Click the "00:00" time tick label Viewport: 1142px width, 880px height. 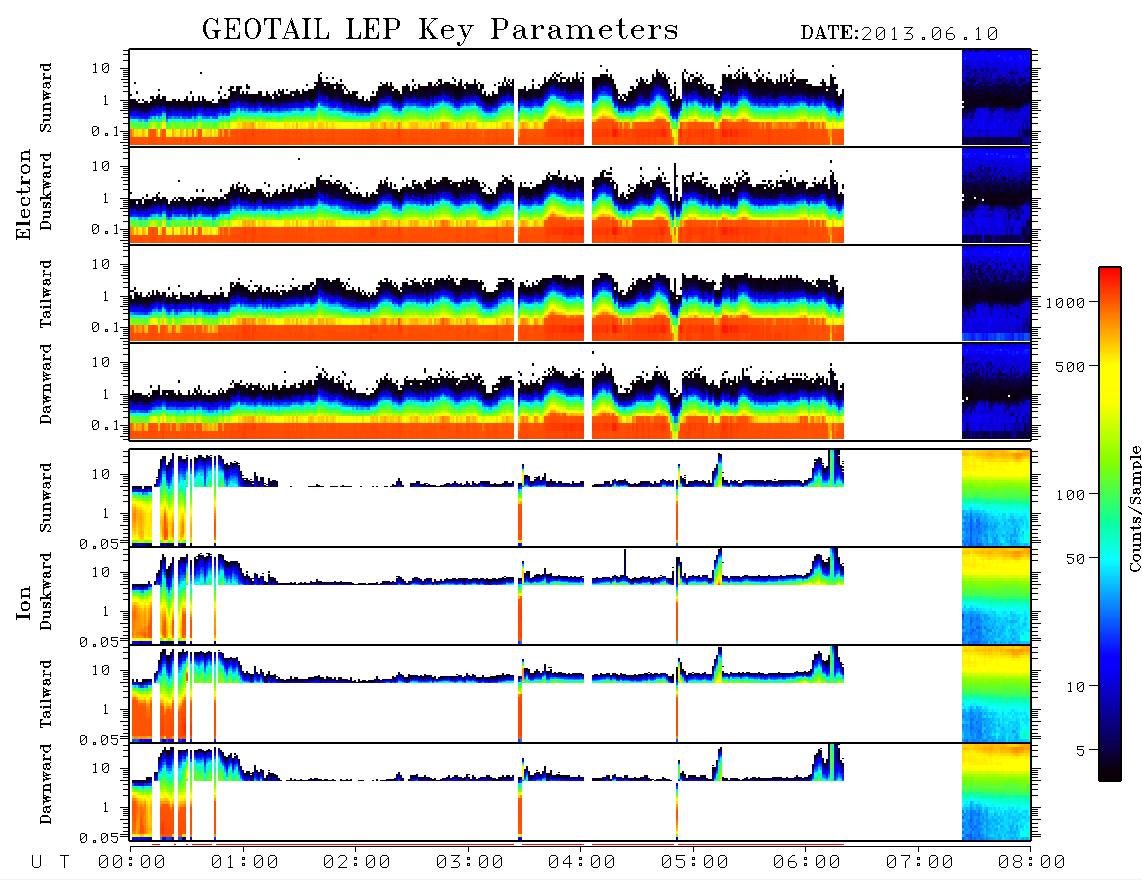[x=132, y=863]
